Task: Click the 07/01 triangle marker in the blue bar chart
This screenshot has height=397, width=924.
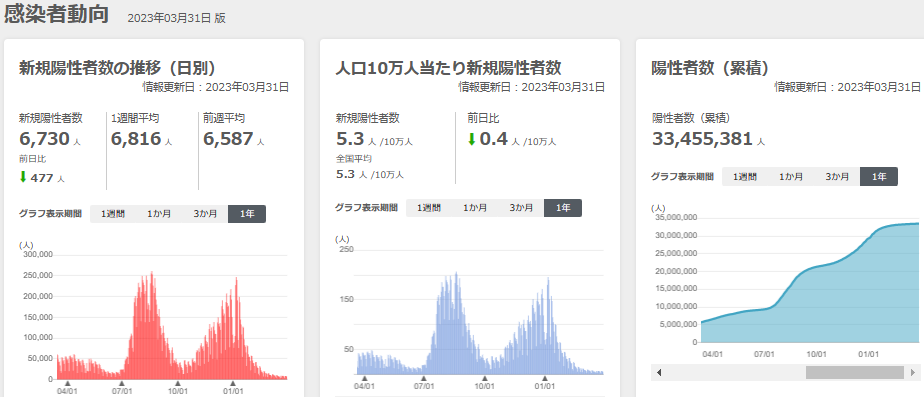Action: pos(424,379)
